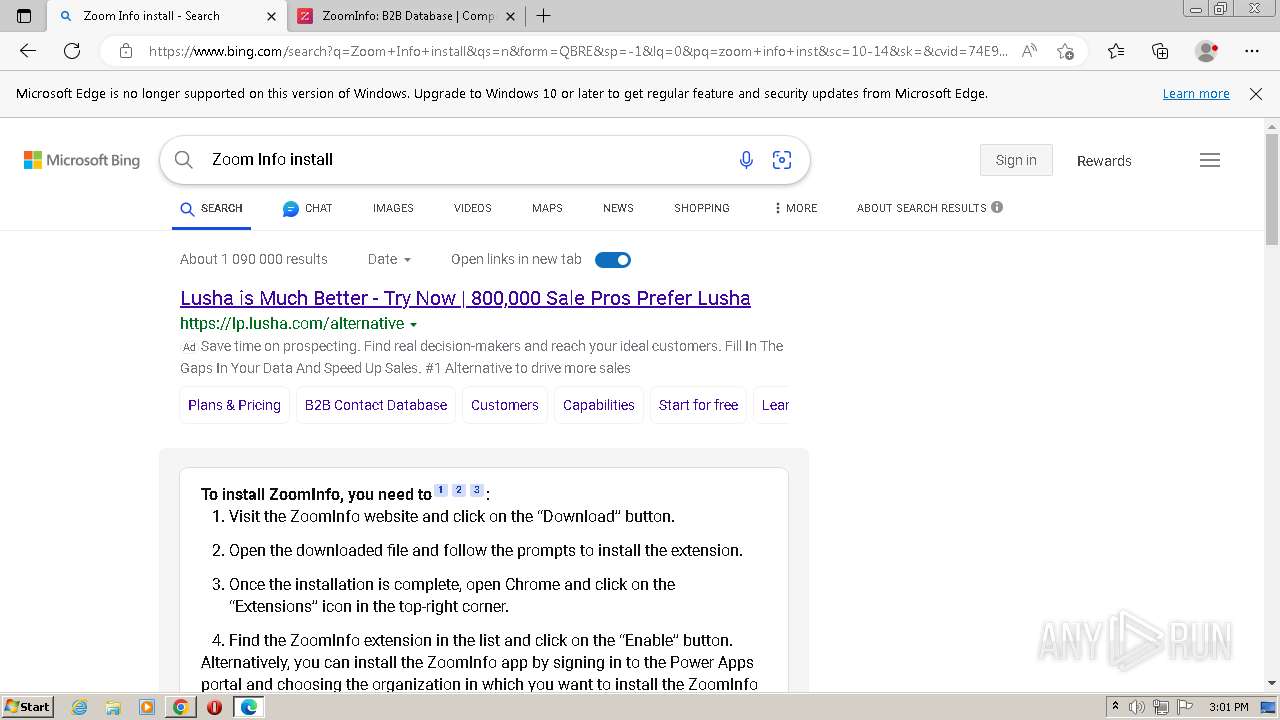
Task: Open Bing Rewards
Action: [x=1104, y=161]
